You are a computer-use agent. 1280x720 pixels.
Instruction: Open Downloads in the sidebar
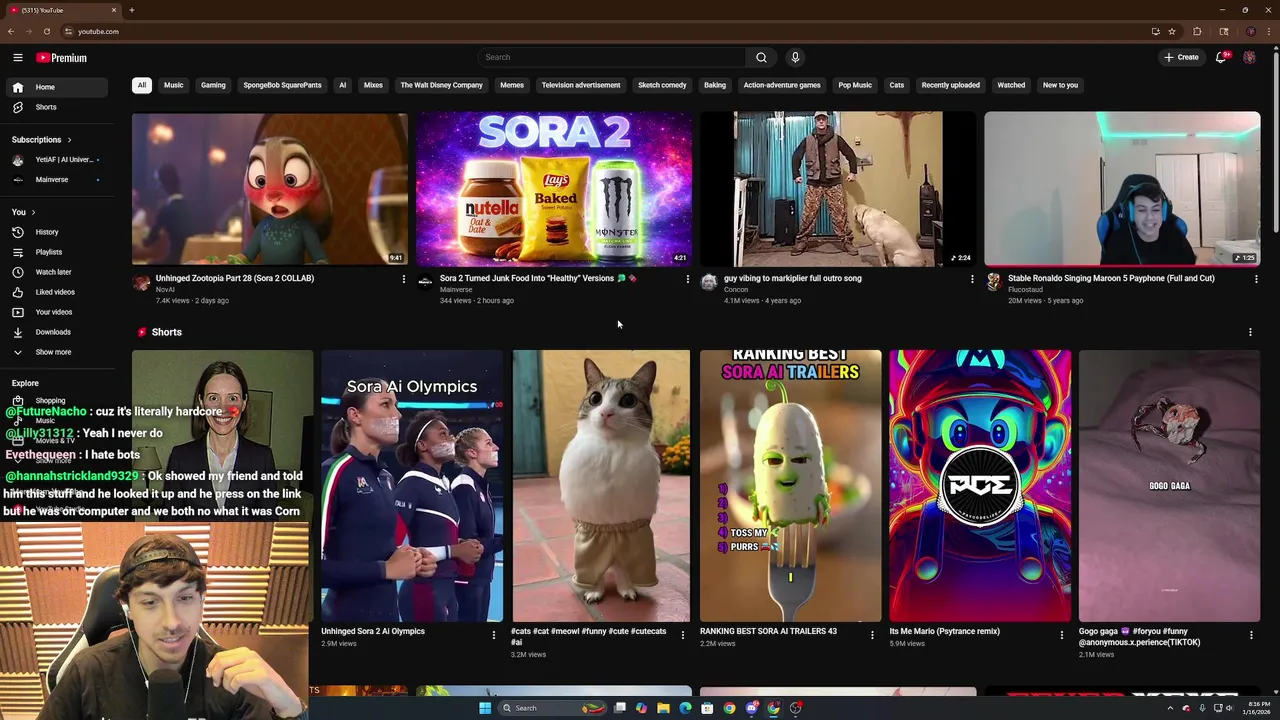[55, 332]
